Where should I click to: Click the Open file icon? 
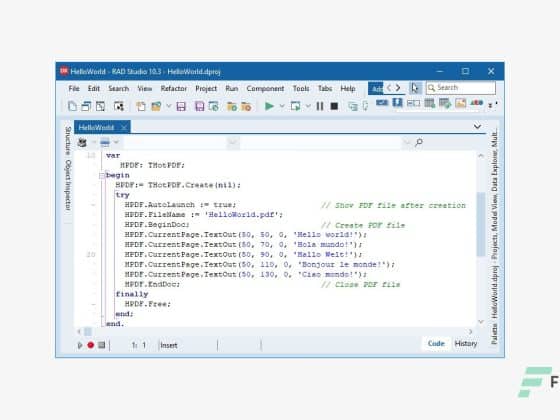coord(141,106)
